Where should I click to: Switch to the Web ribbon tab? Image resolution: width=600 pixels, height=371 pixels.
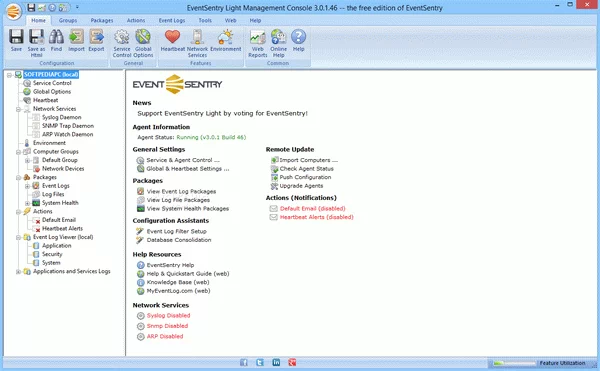point(230,20)
